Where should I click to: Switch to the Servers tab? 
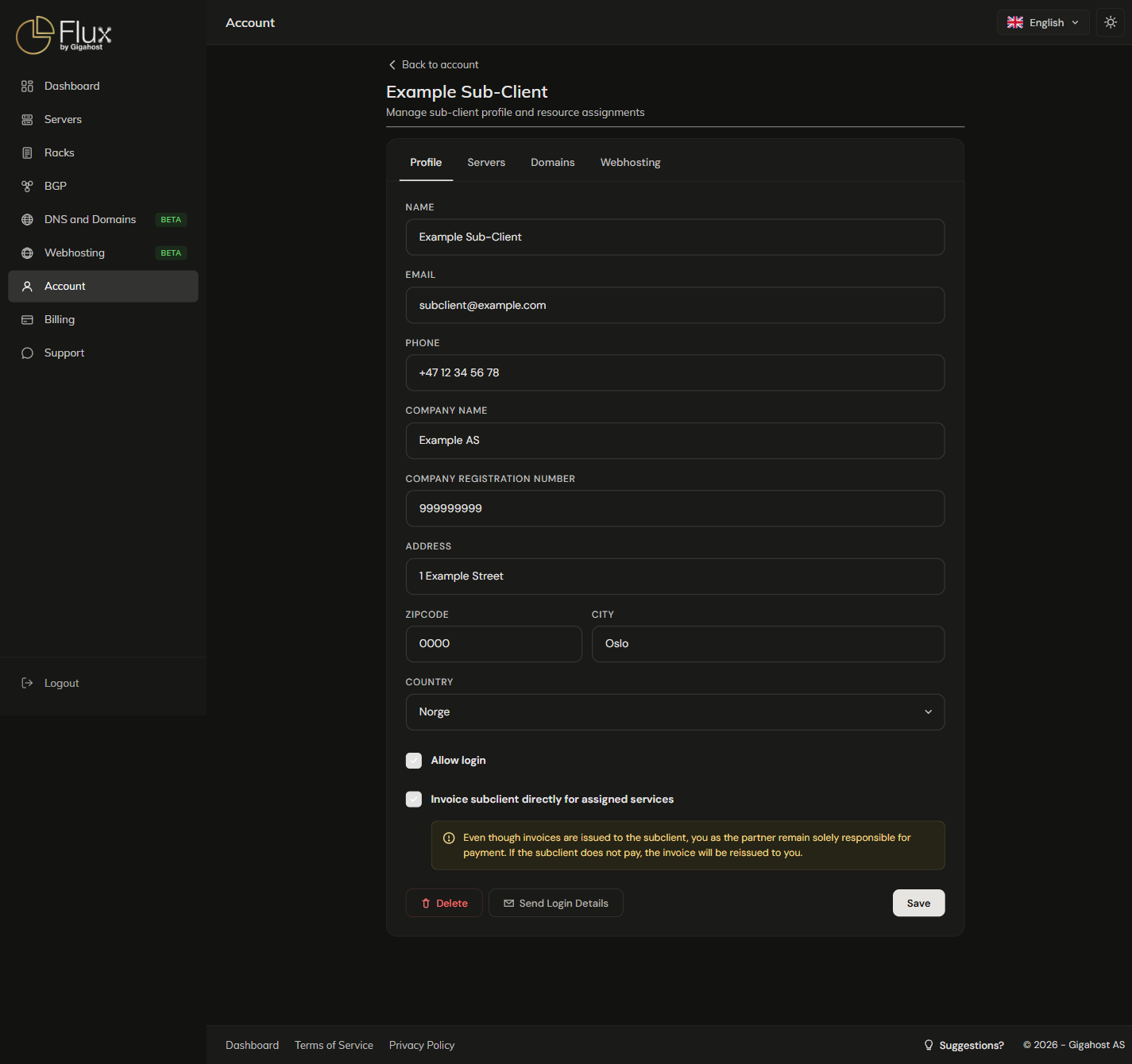point(486,162)
